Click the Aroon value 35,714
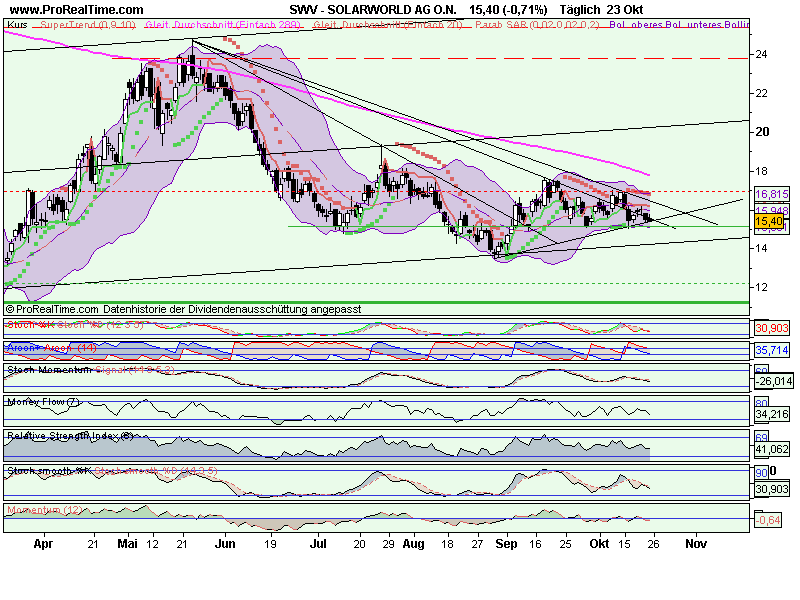This screenshot has height=600, width=800. pos(772,351)
